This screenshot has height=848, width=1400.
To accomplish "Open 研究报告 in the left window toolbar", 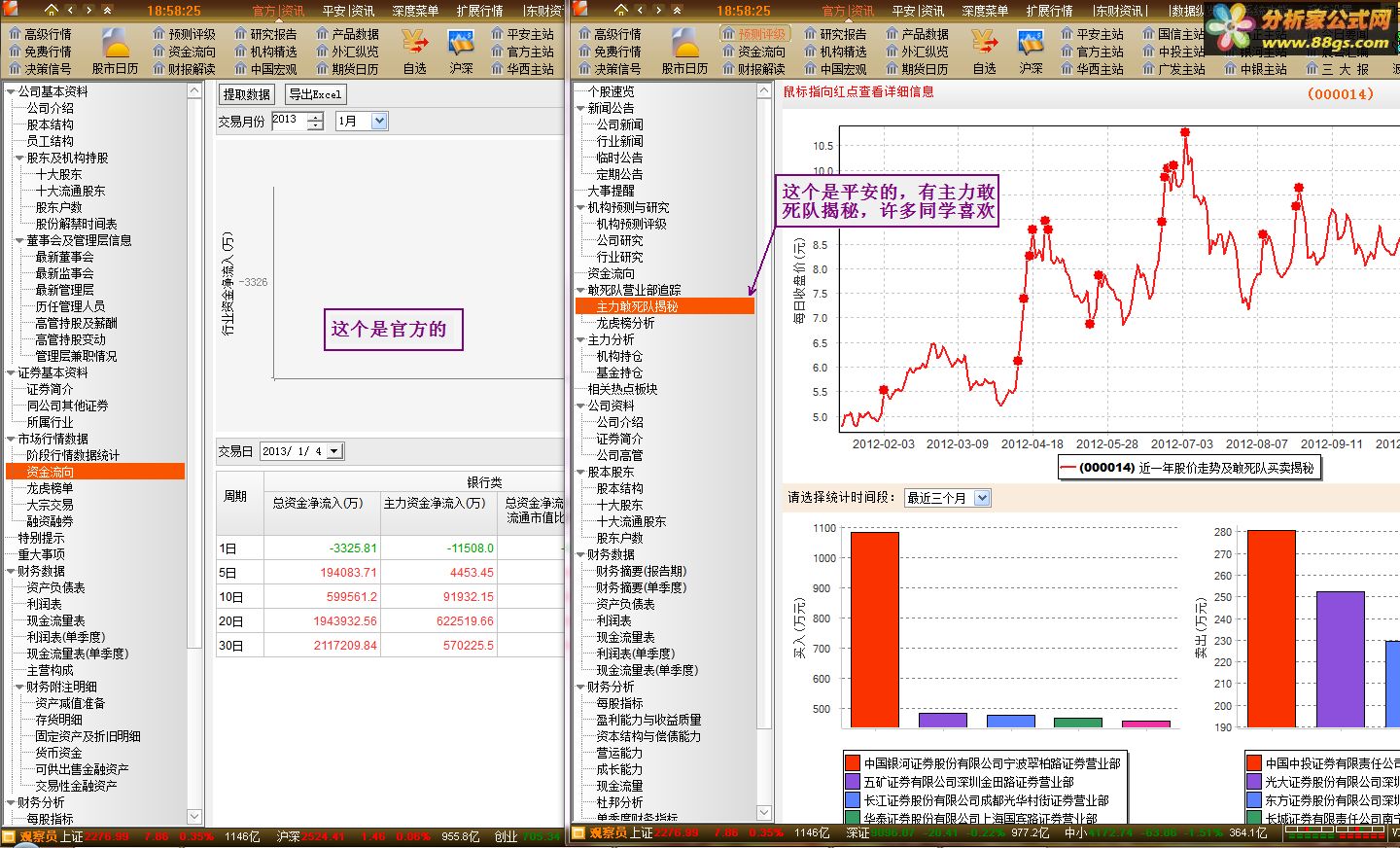I will 265,33.
